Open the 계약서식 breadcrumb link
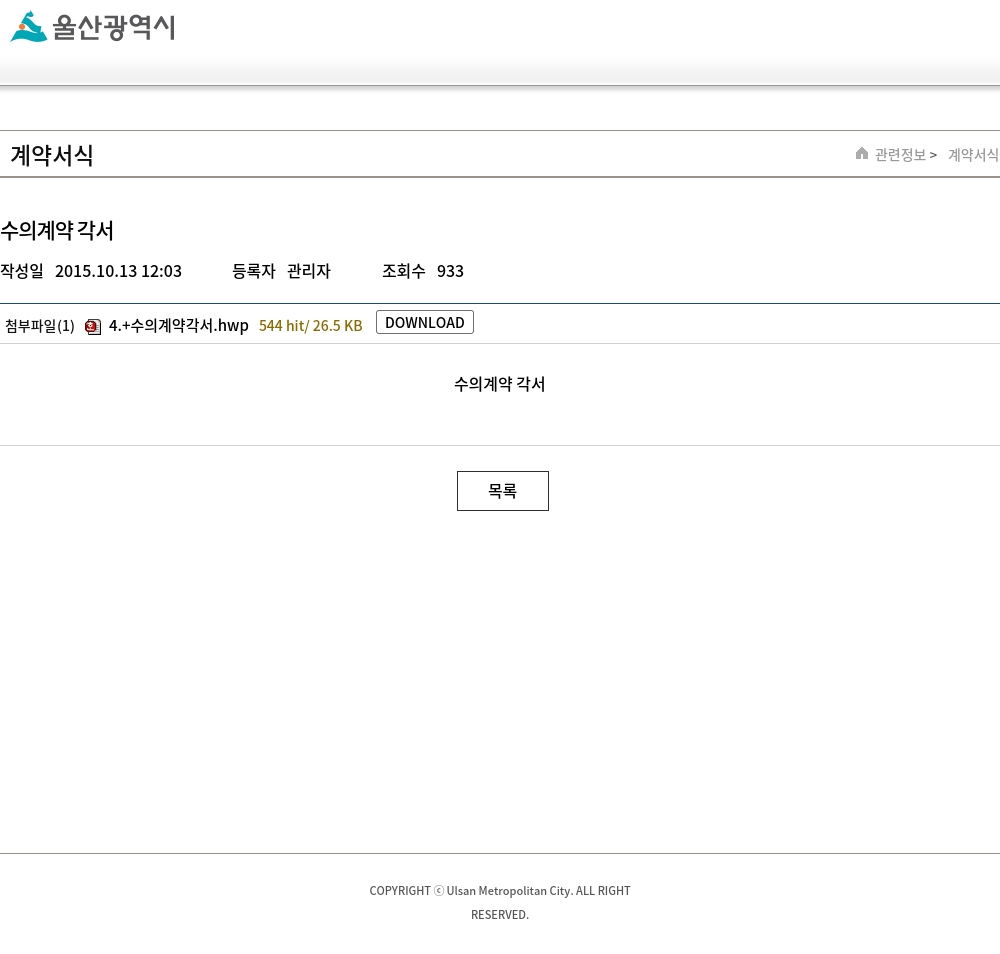Viewport: 1000px width, 954px height. [x=973, y=154]
